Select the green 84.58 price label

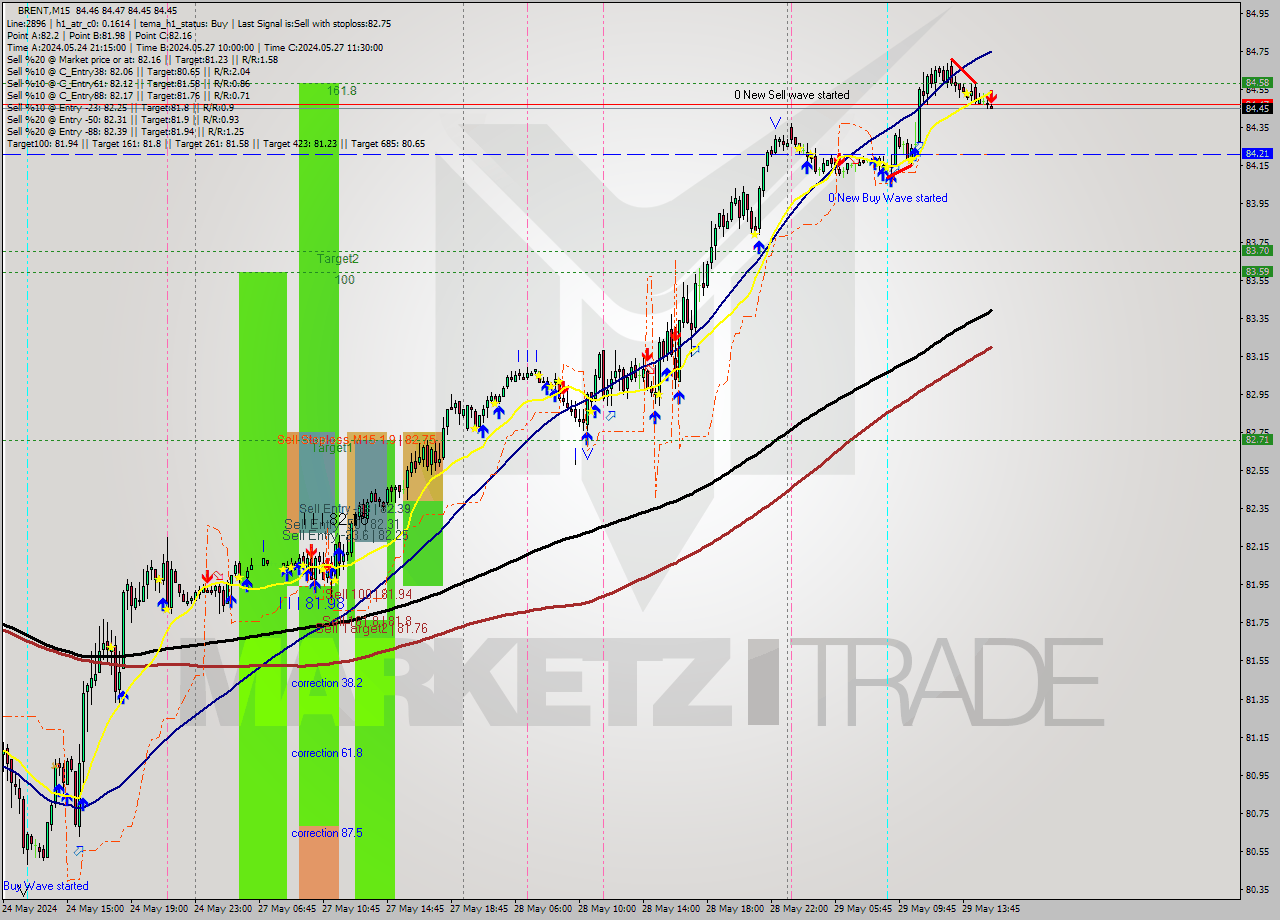click(1257, 83)
